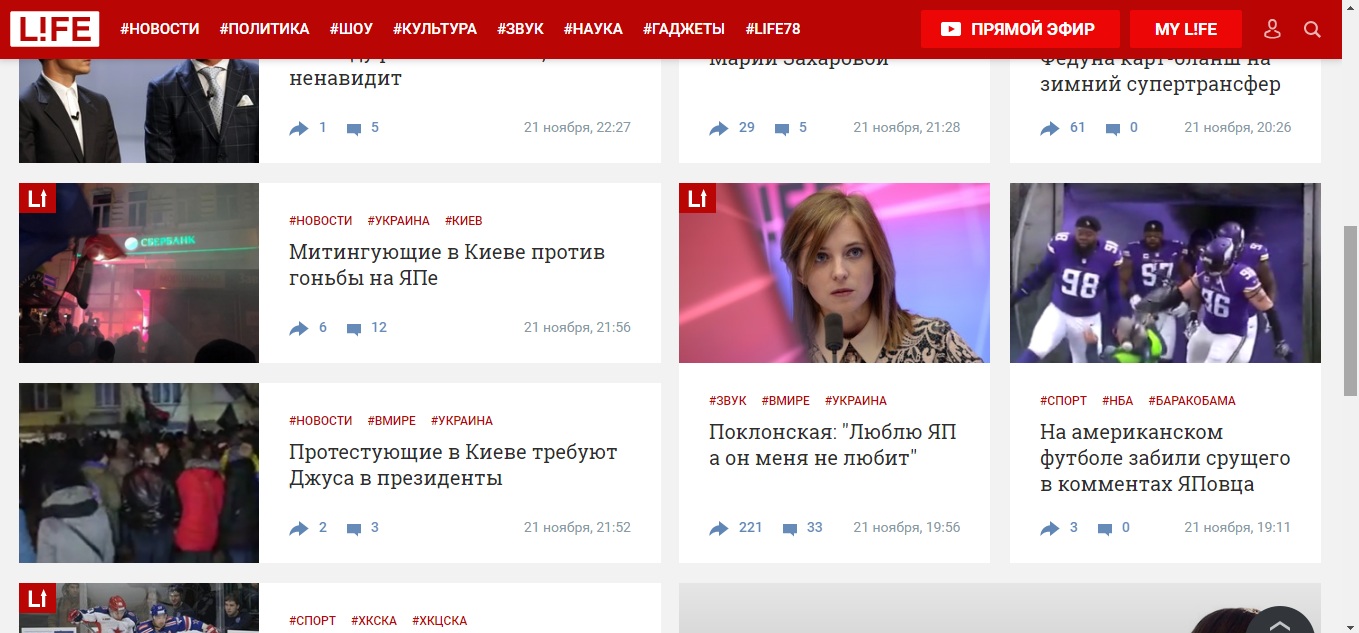Image resolution: width=1359 pixels, height=633 pixels.
Task: Open the two men in suits thumbnail
Action: [x=139, y=110]
